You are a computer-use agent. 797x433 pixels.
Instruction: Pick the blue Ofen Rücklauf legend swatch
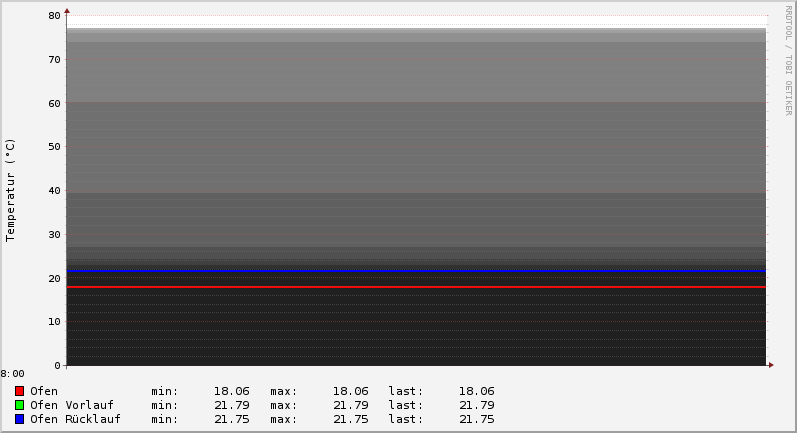tap(19, 419)
